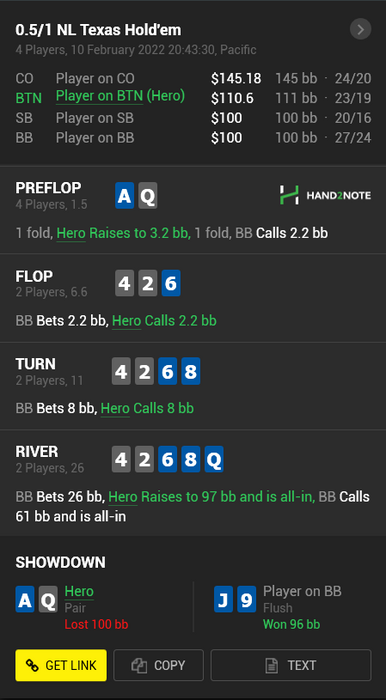The image size is (386, 700).
Task: Click Hero link in turn action
Action: [115, 408]
